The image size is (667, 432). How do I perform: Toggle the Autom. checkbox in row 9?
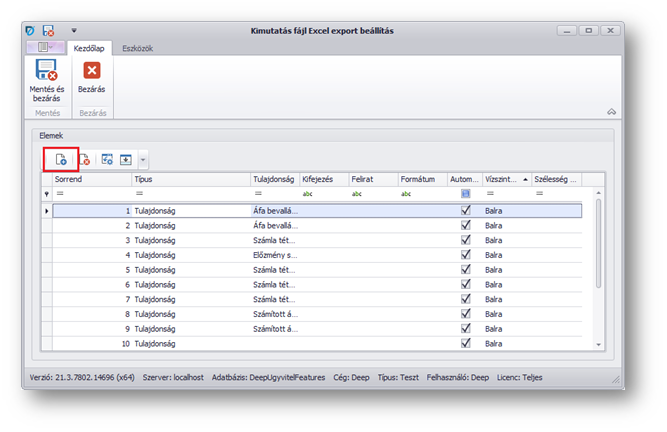click(x=465, y=328)
